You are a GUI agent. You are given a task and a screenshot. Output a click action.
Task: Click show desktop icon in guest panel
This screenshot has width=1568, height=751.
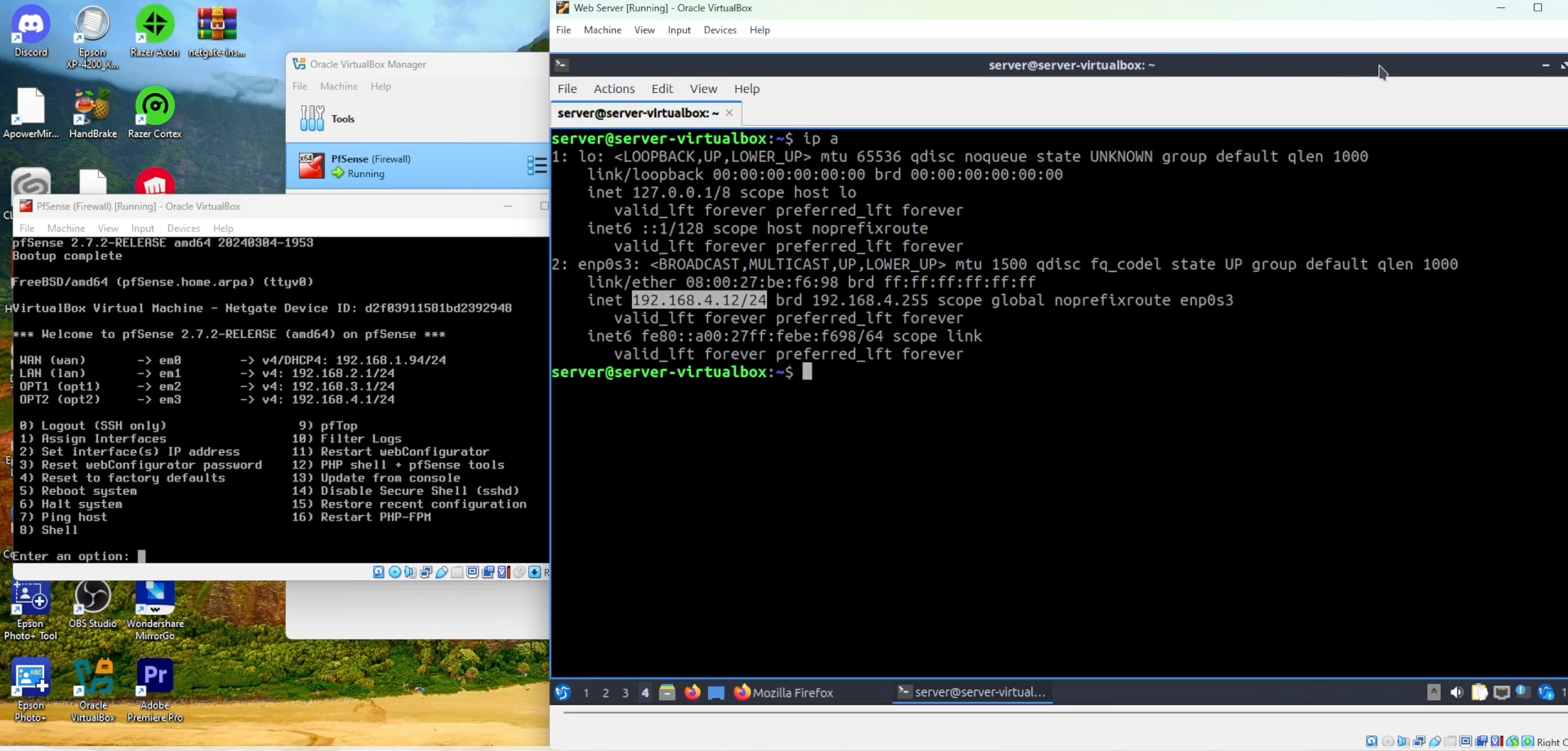coord(716,692)
